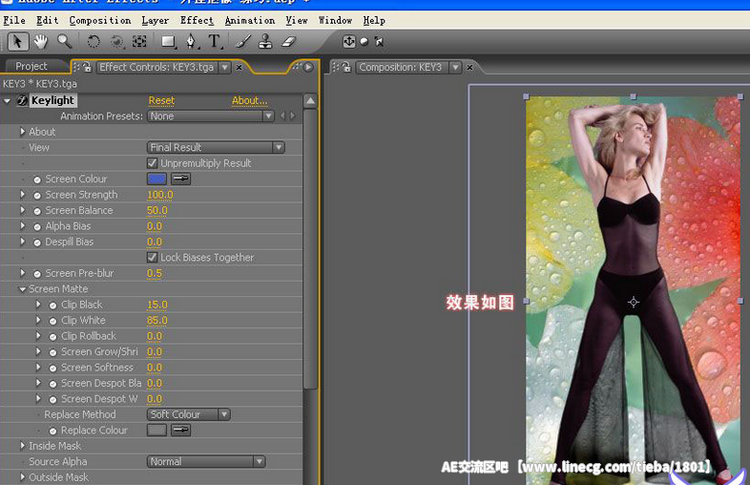Image resolution: width=750 pixels, height=485 pixels.
Task: Toggle lock on Composition panel
Action: (x=346, y=67)
